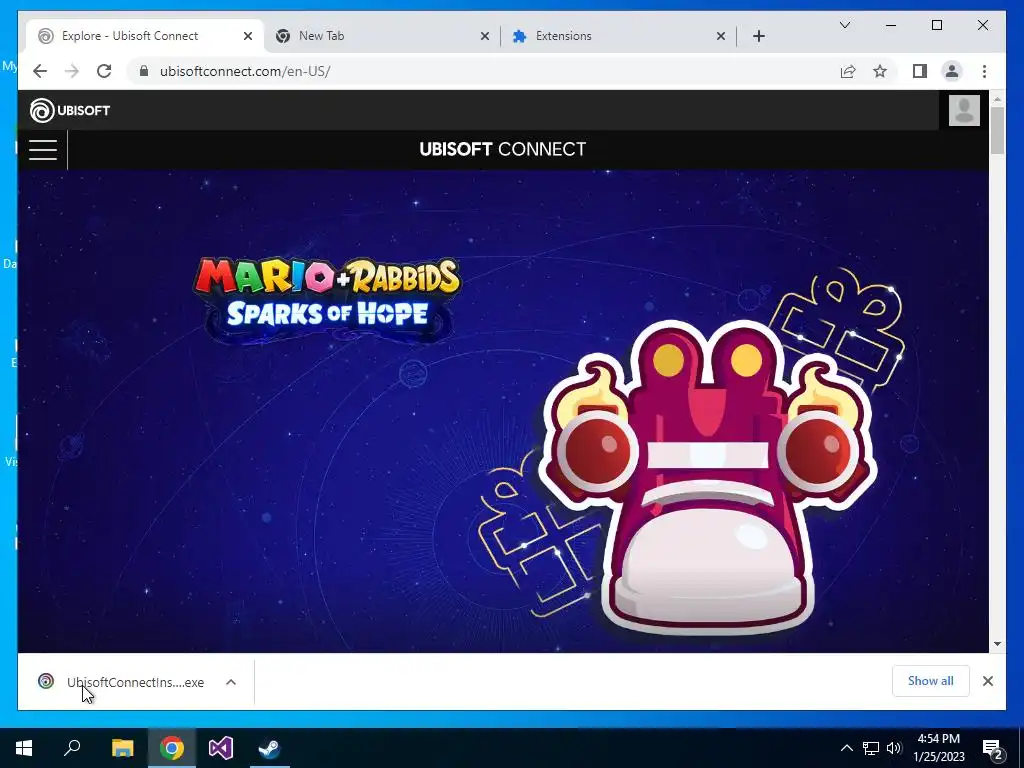View site information padlock icon
Image resolution: width=1024 pixels, height=768 pixels.
click(x=144, y=71)
